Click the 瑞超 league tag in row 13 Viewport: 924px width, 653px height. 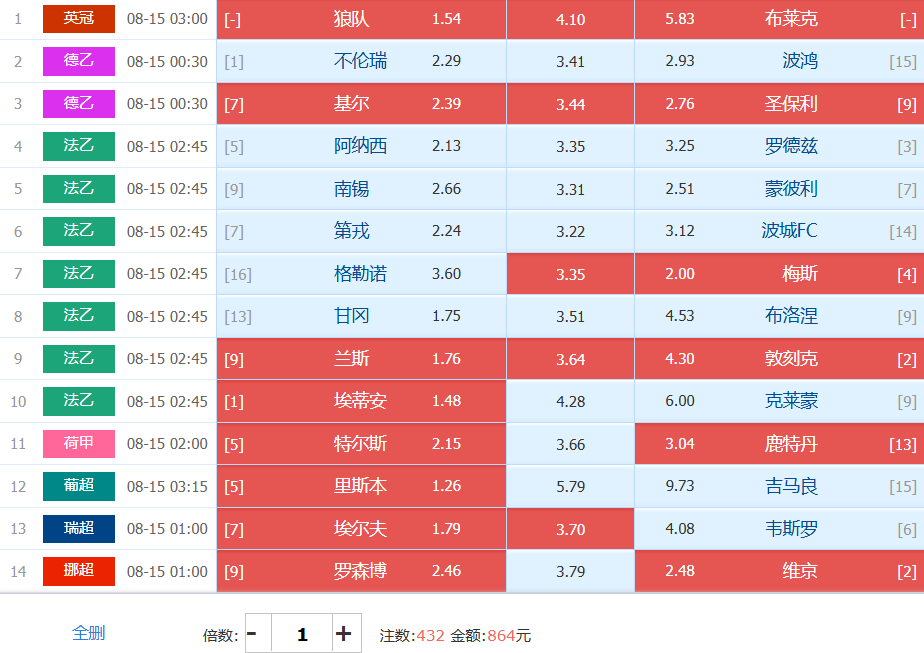[79, 528]
